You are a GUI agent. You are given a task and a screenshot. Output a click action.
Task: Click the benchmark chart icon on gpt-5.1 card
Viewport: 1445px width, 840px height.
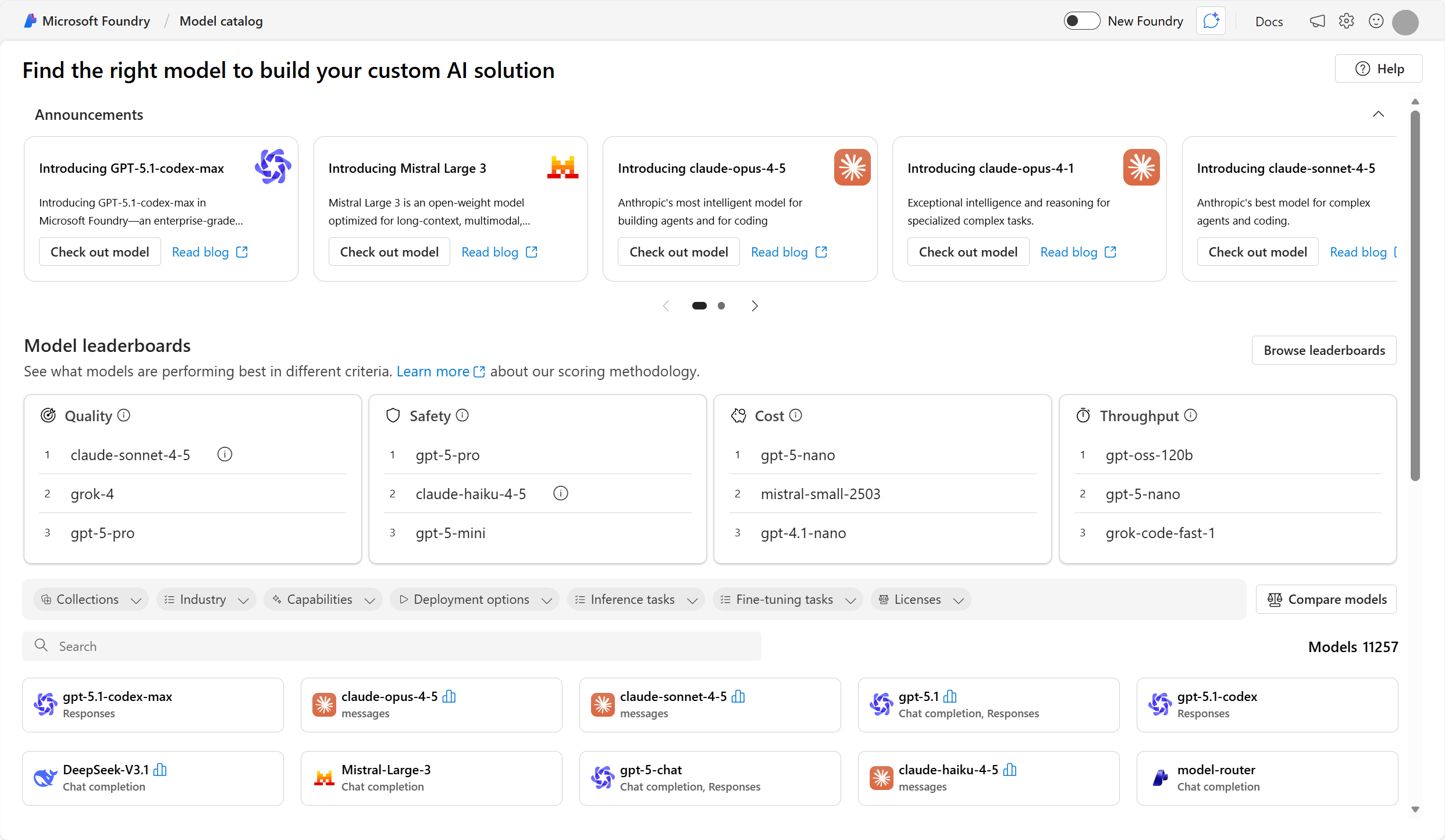(949, 696)
